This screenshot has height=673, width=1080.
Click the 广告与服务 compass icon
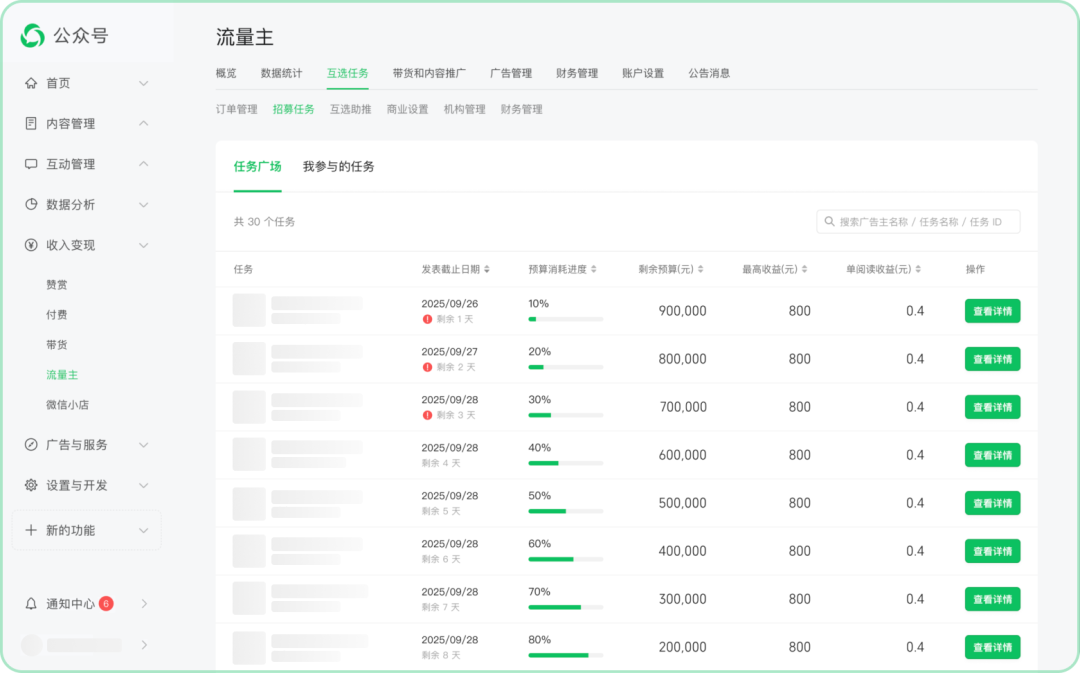(31, 445)
